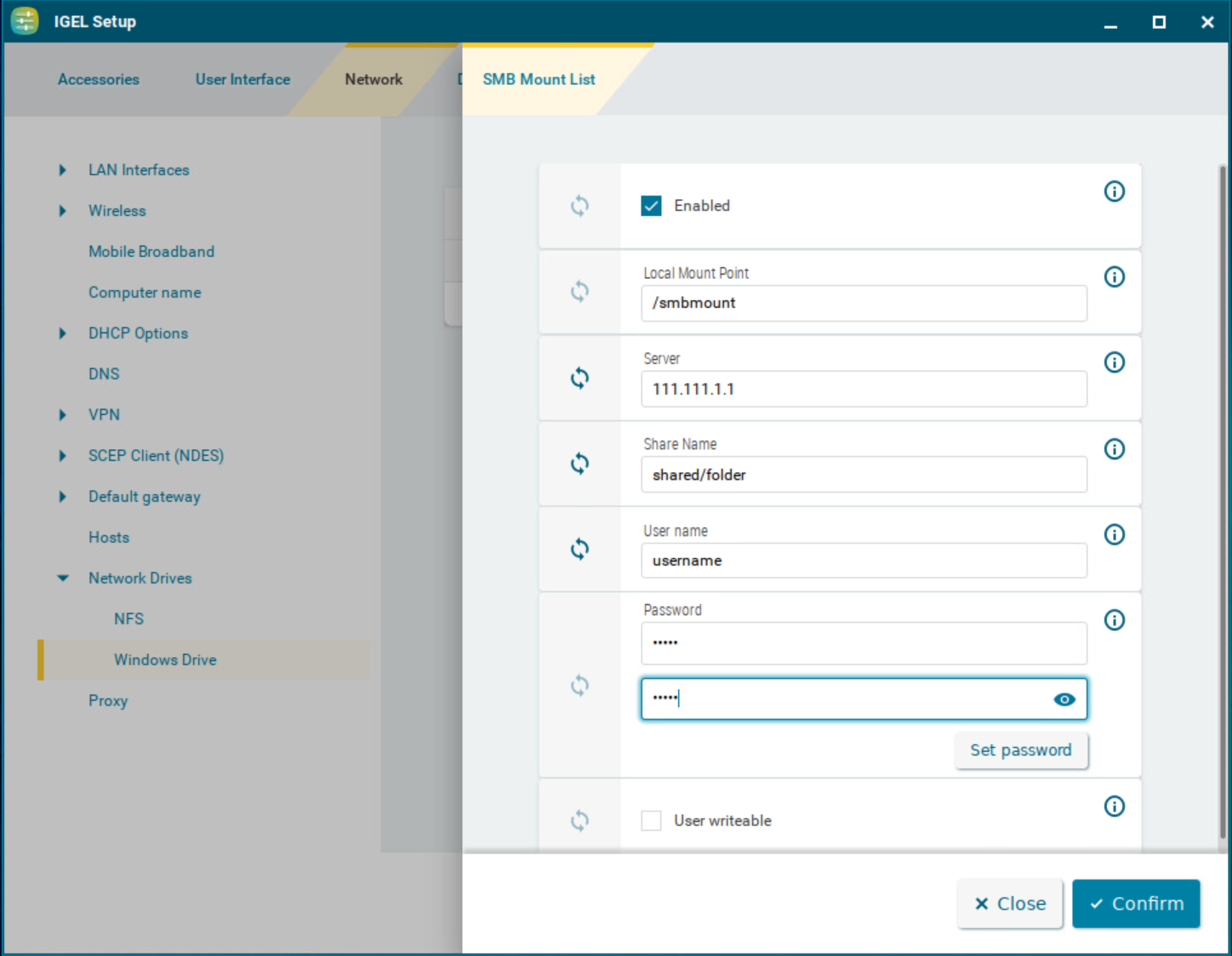
Task: Reset the Server field with its revert icon
Action: (579, 378)
